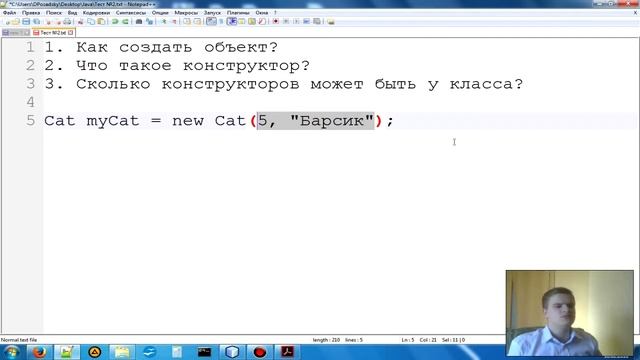Image resolution: width=640 pixels, height=360 pixels.
Task: Click the red Record Macro icon
Action: pos(276,21)
